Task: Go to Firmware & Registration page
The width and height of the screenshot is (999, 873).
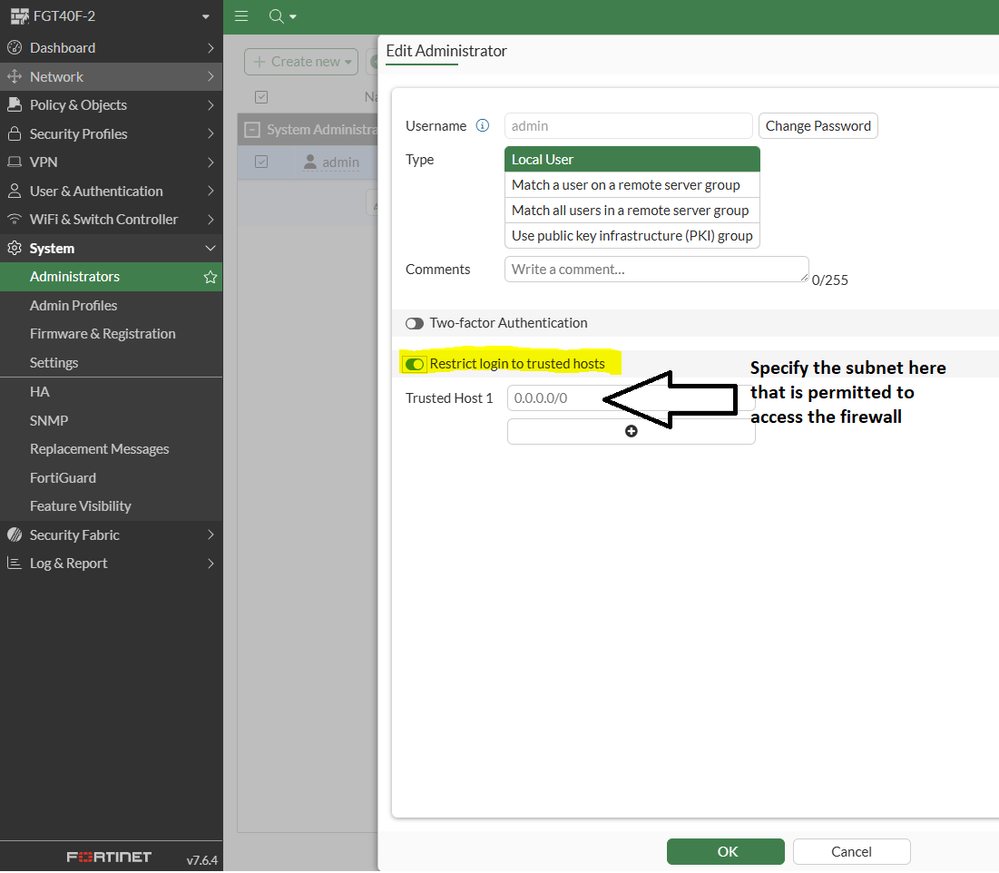Action: tap(102, 334)
